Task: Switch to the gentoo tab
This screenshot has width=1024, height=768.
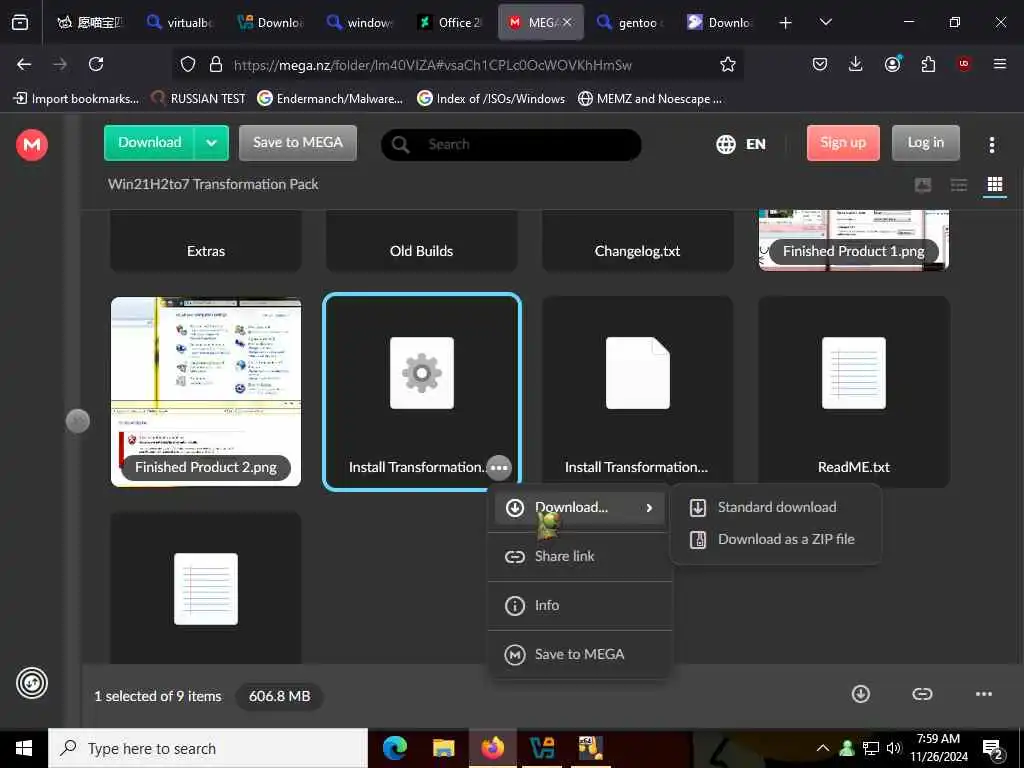Action: pyautogui.click(x=631, y=23)
